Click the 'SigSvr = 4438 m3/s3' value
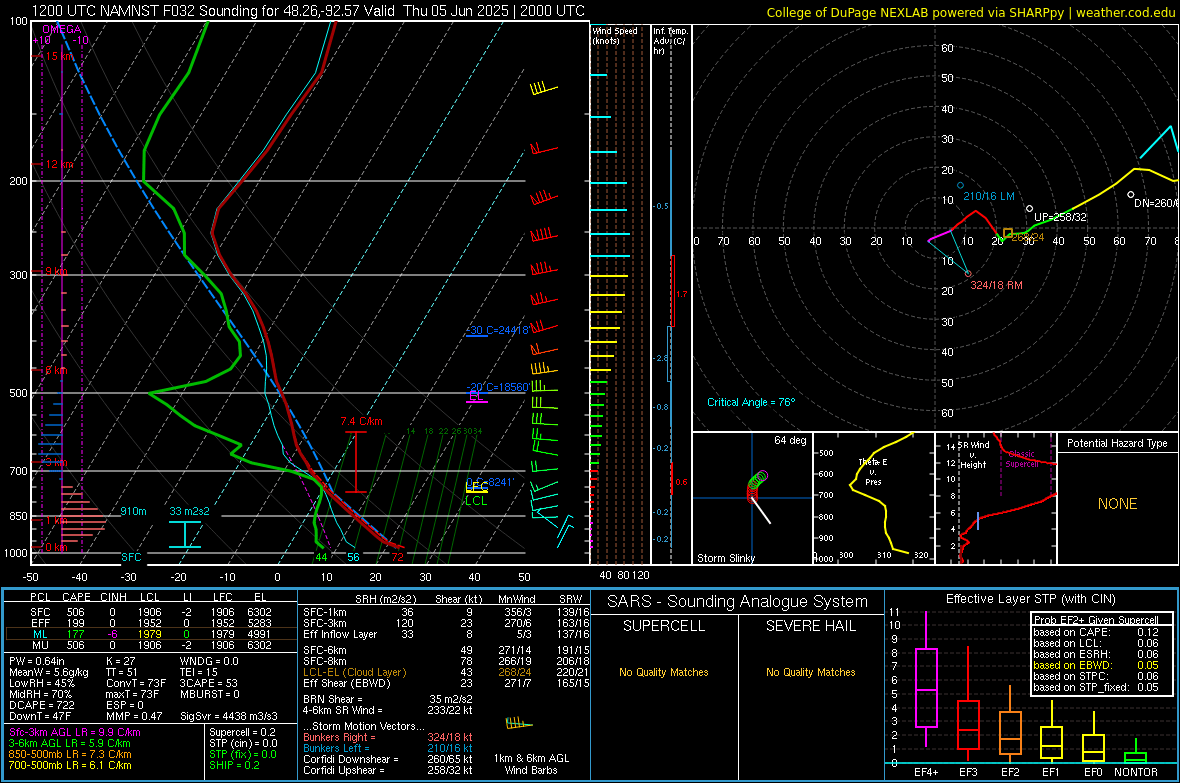 [229, 716]
